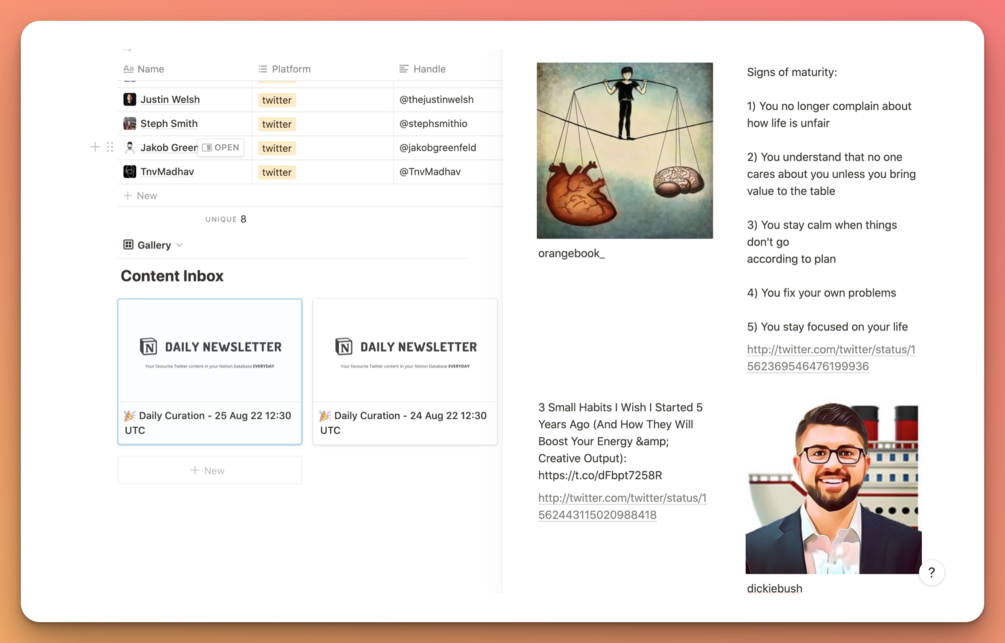Click party emoji on 25 Aug curation

129,415
